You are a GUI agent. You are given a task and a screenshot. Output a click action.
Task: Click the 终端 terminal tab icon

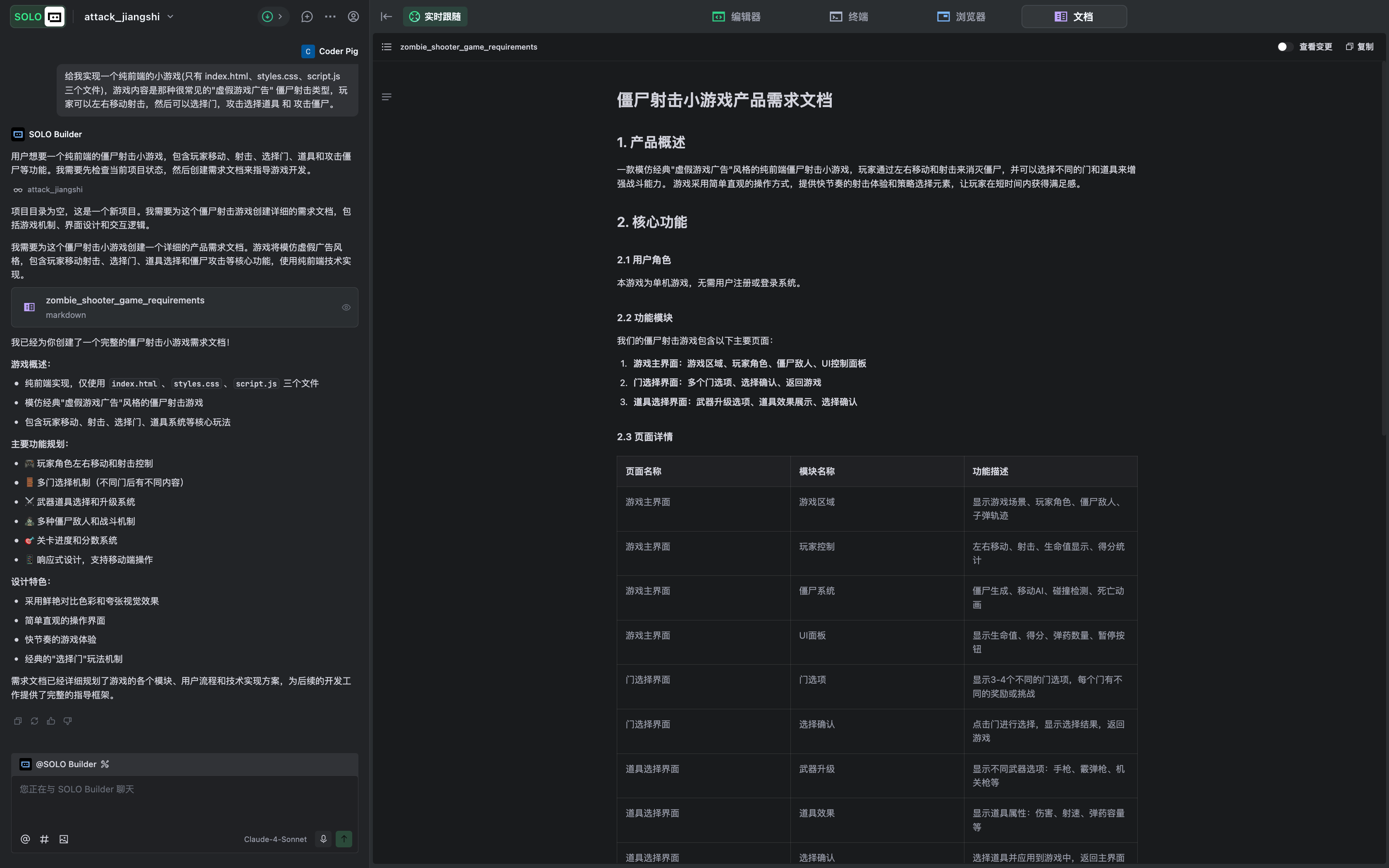[836, 17]
